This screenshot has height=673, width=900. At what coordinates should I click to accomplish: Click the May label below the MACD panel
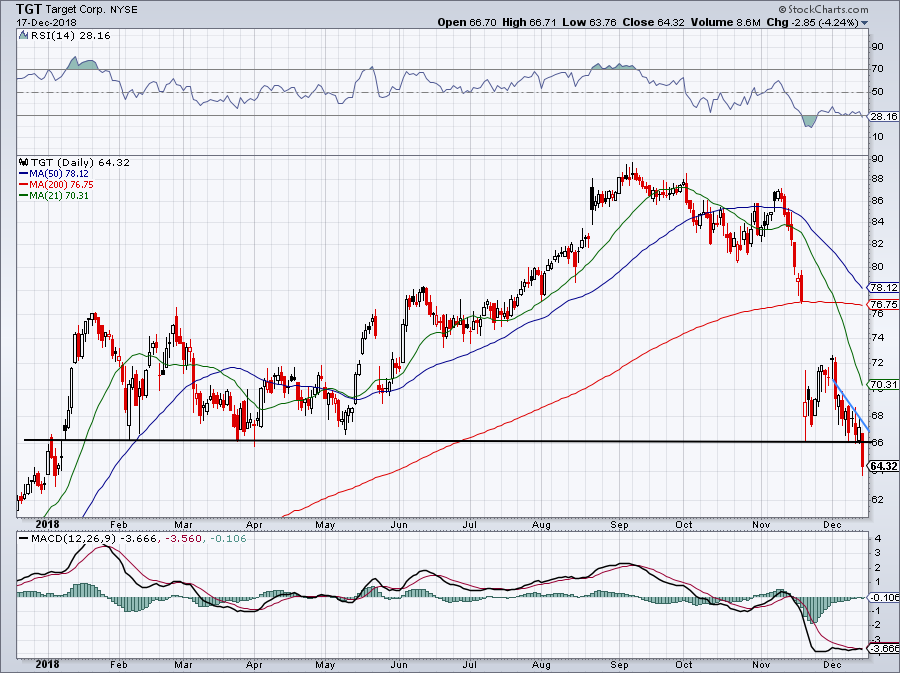point(325,664)
